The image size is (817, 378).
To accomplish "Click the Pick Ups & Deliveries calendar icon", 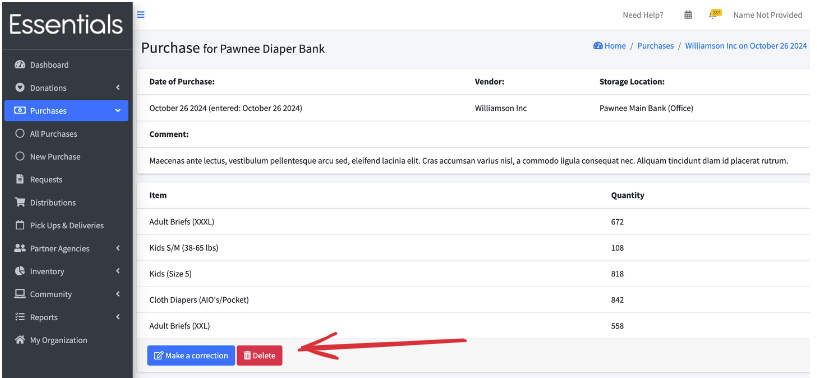I will point(20,225).
